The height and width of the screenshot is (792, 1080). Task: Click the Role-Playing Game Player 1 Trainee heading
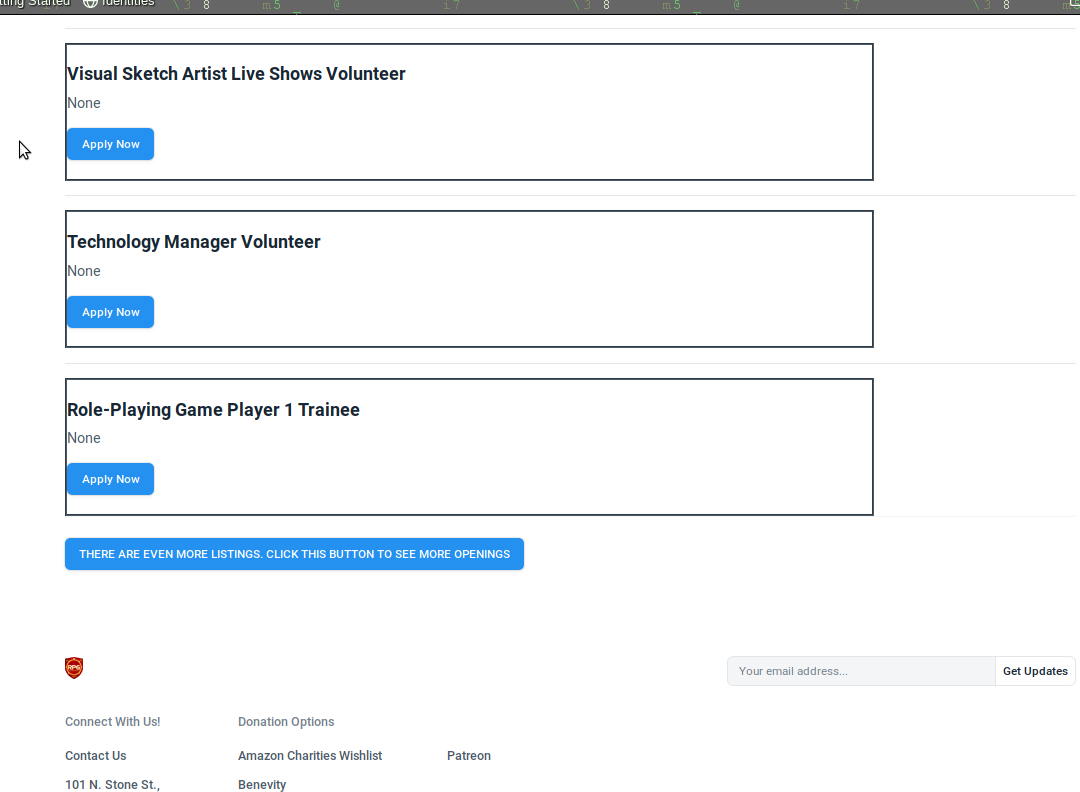tap(213, 410)
